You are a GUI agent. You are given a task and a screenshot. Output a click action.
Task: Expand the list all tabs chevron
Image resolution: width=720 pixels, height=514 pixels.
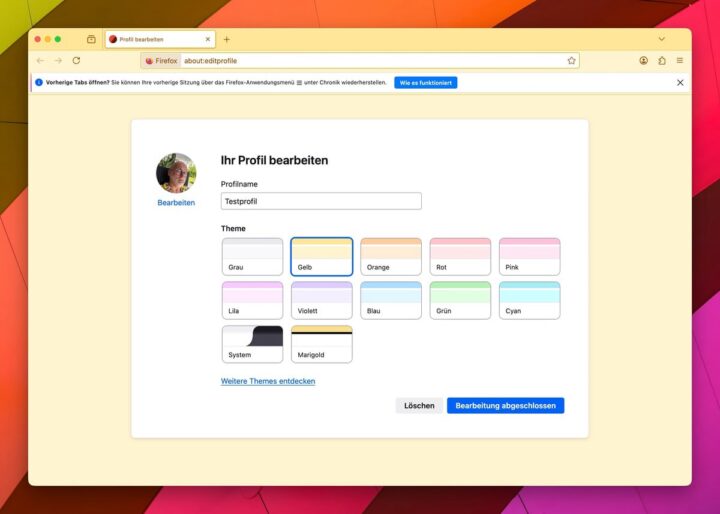(x=661, y=39)
